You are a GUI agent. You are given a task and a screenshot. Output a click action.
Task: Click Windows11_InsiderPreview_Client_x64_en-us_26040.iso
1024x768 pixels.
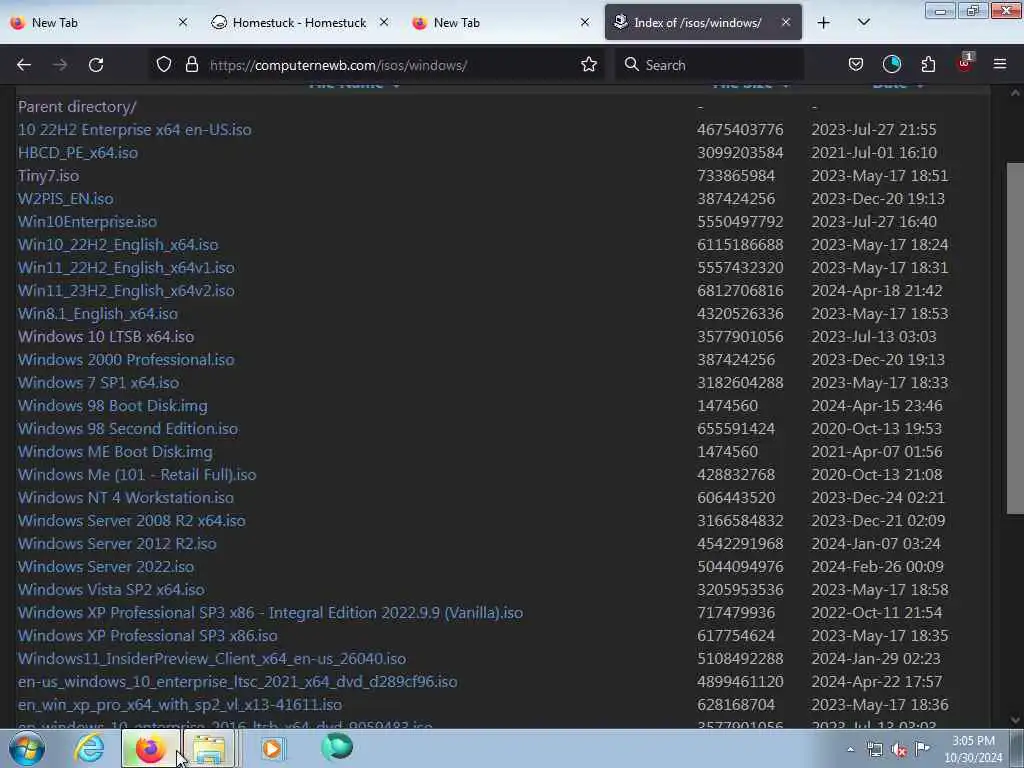212,658
